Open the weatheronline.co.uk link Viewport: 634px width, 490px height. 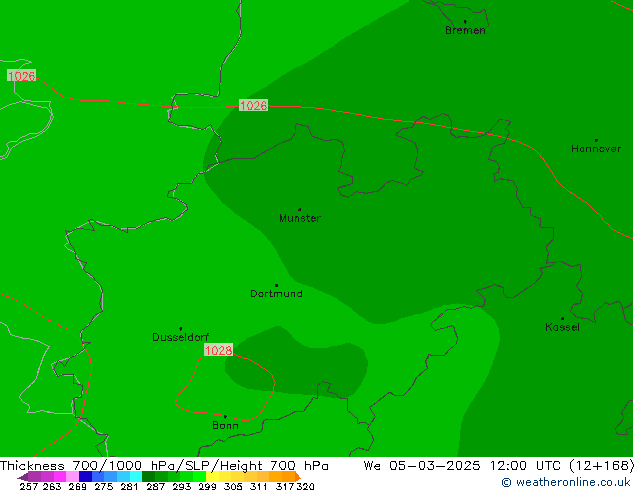click(x=566, y=482)
